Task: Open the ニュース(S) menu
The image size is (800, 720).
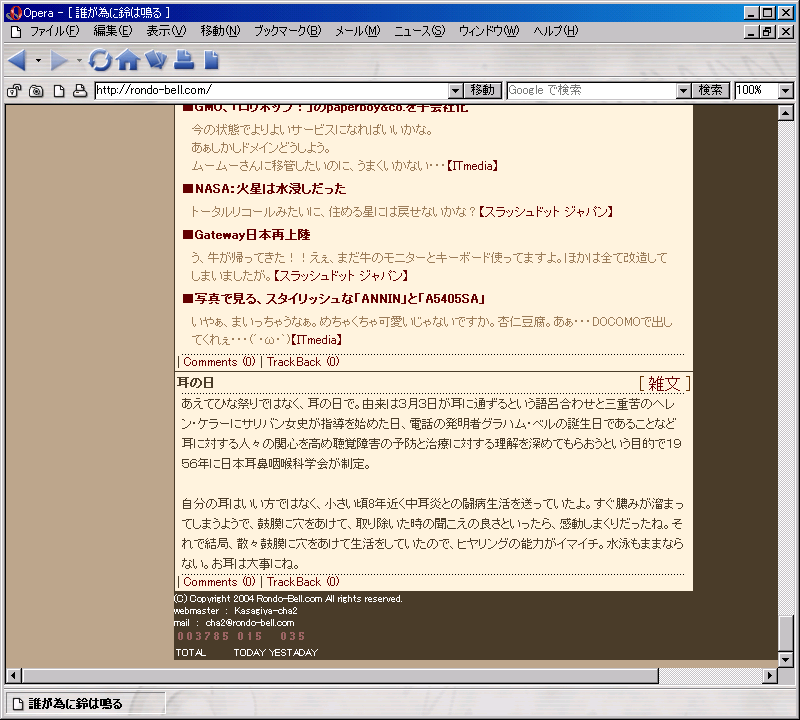Action: click(x=419, y=31)
